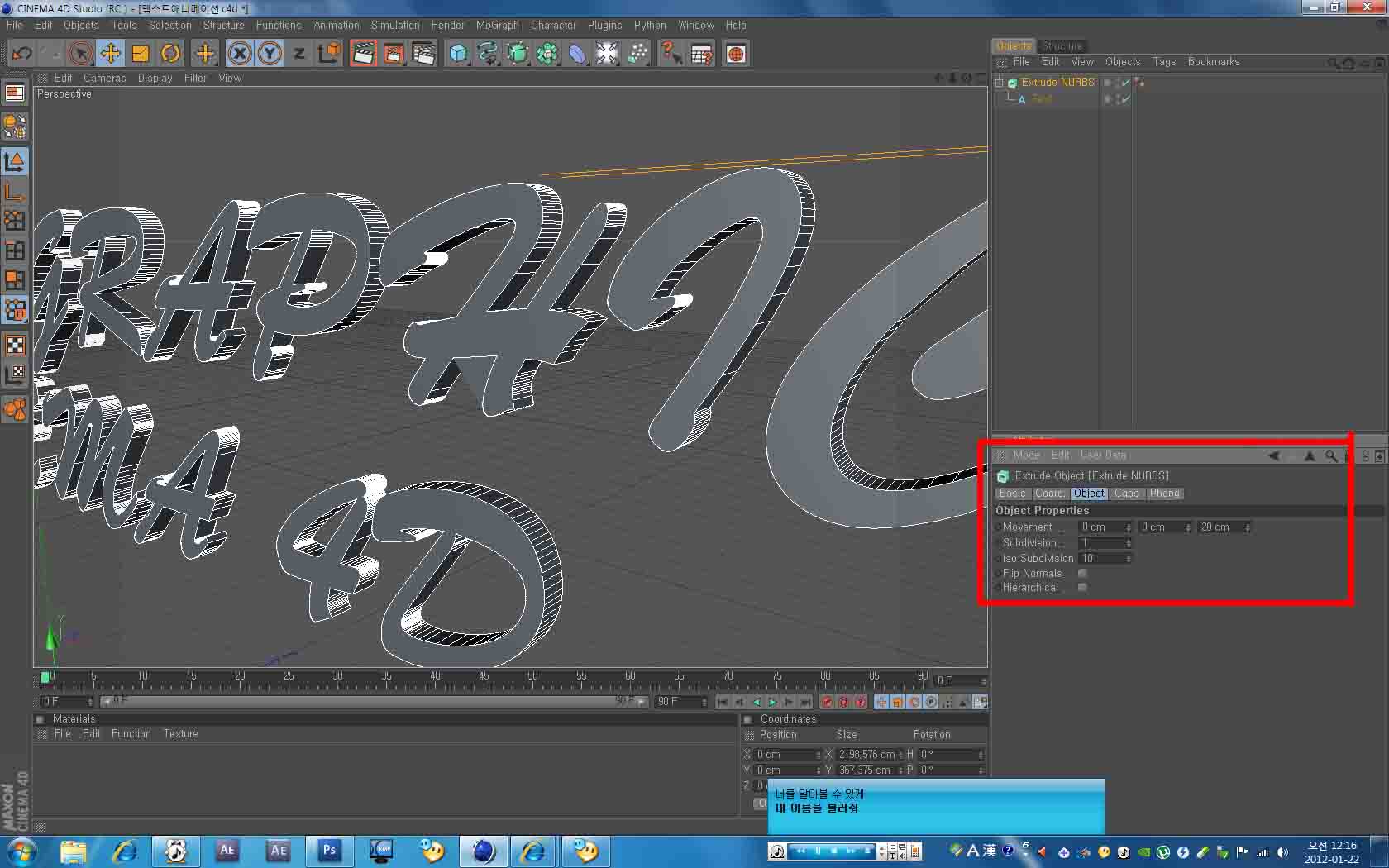Screen dimensions: 1389x868
Task: Click the Undo arrow icon
Action: 21,54
